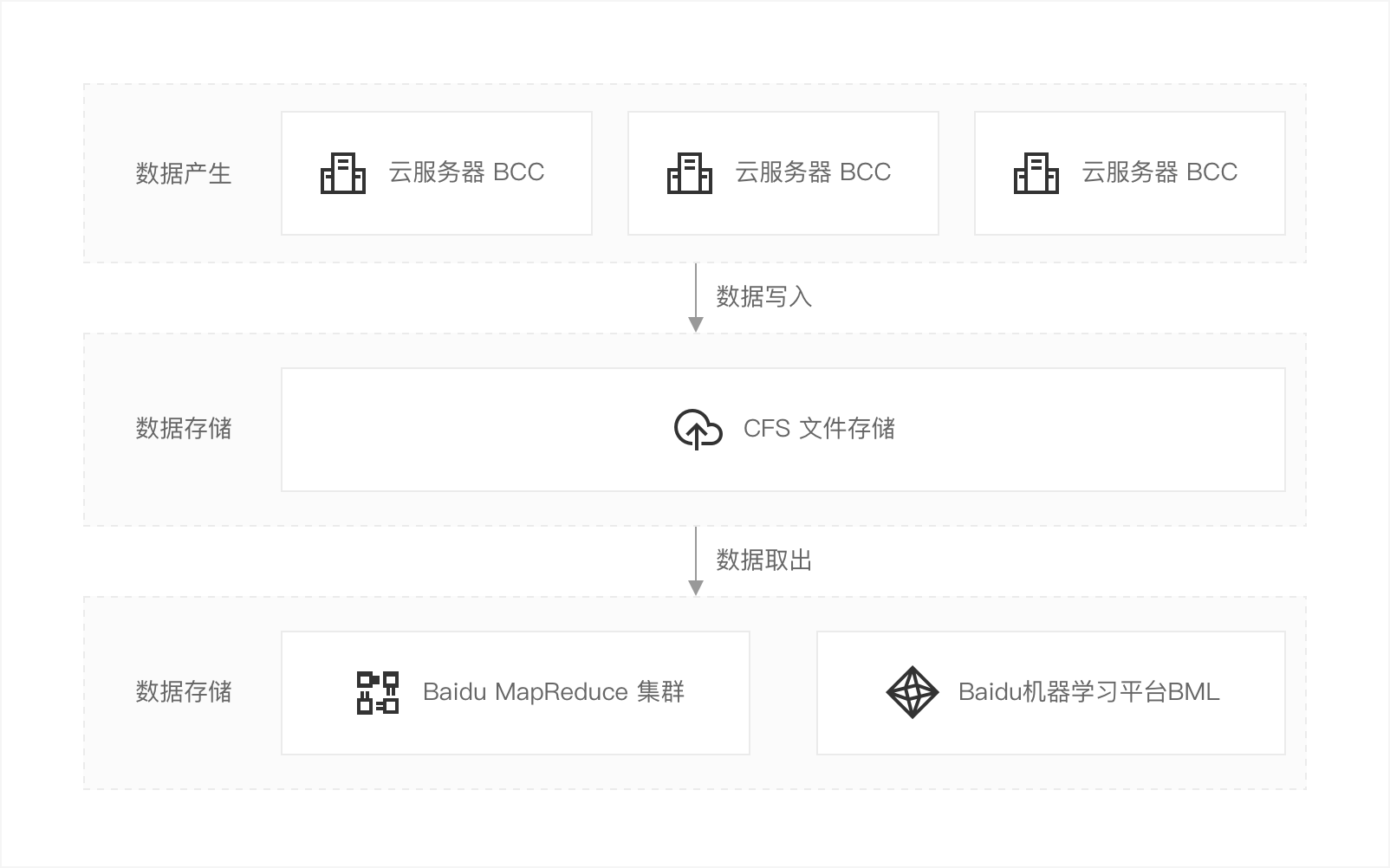1390x868 pixels.
Task: Click the Baidu MapReduce 集群 text
Action: tap(554, 692)
